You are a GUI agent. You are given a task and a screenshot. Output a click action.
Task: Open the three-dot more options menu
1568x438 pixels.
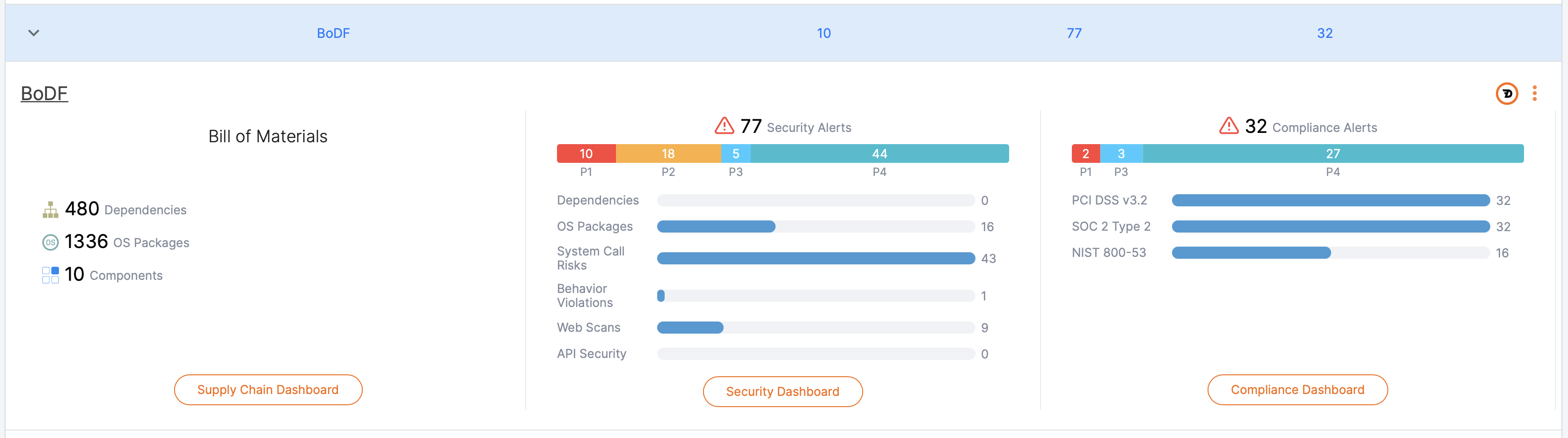click(1534, 93)
